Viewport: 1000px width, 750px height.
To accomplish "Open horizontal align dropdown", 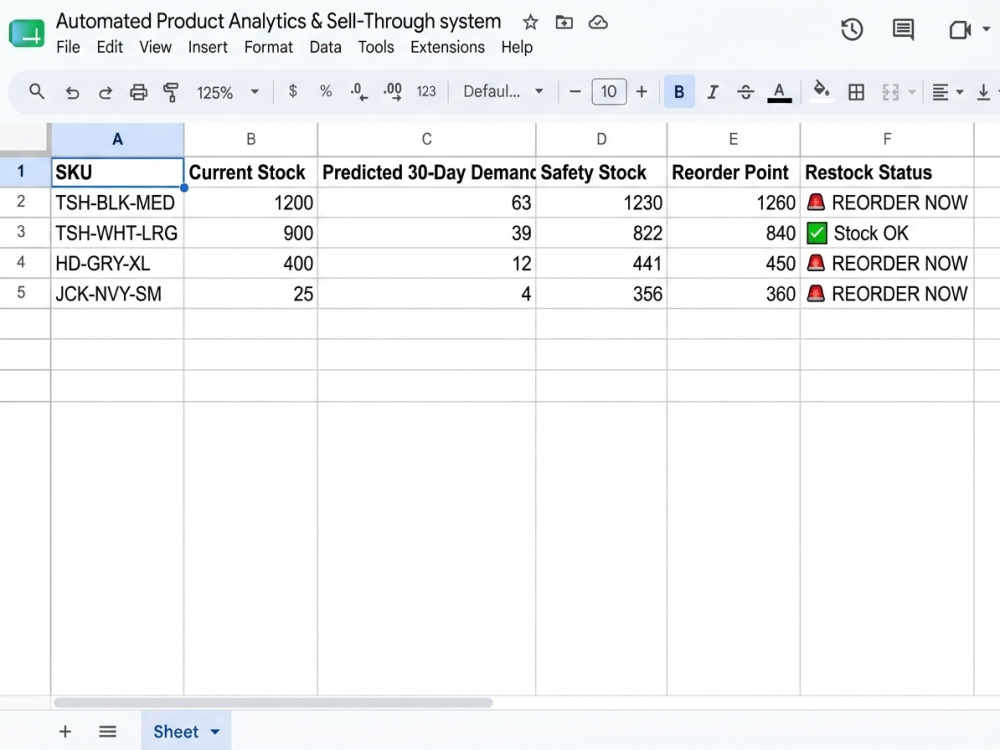I will pos(947,92).
